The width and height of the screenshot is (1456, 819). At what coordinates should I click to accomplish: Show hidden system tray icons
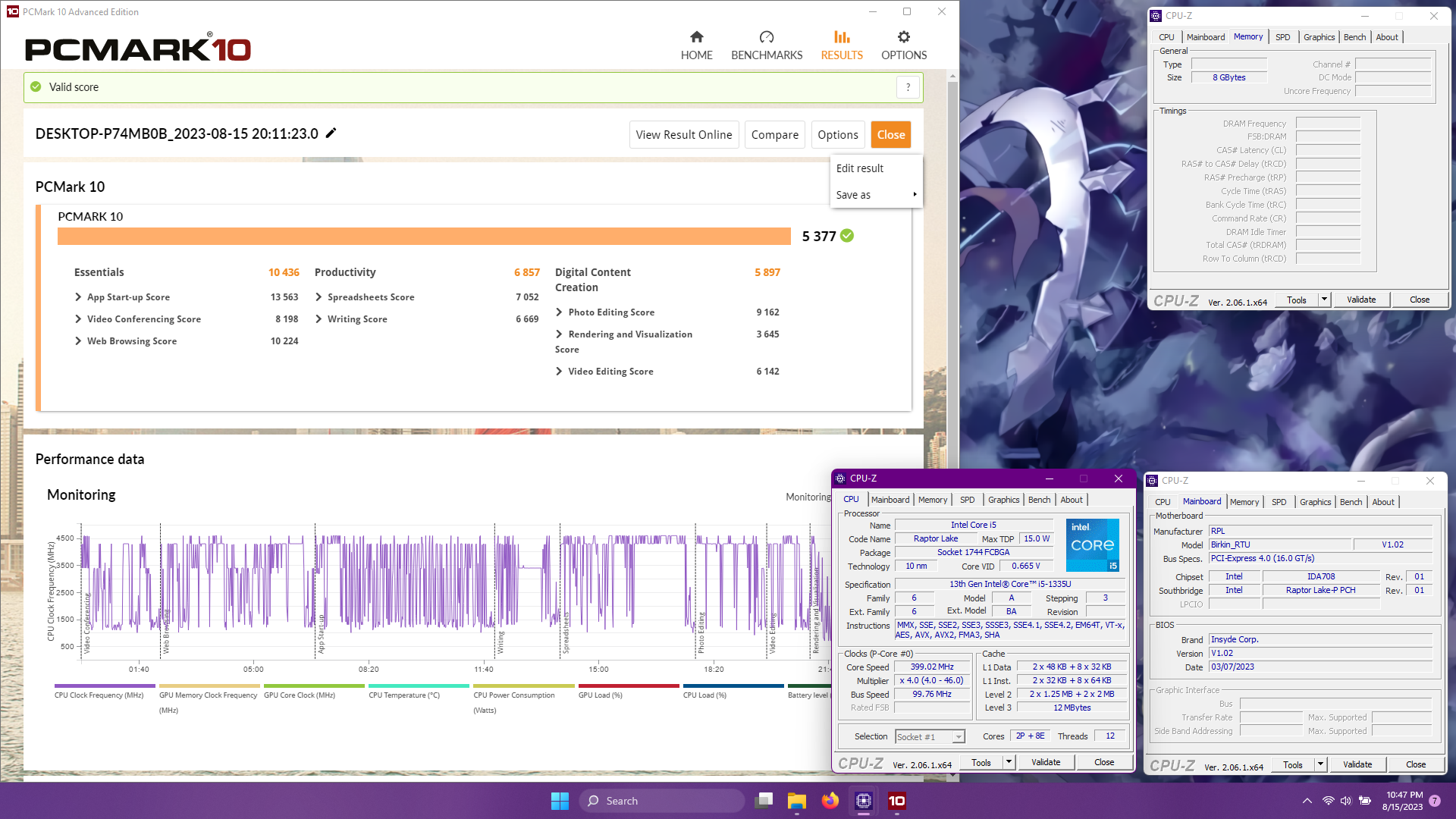(1307, 801)
